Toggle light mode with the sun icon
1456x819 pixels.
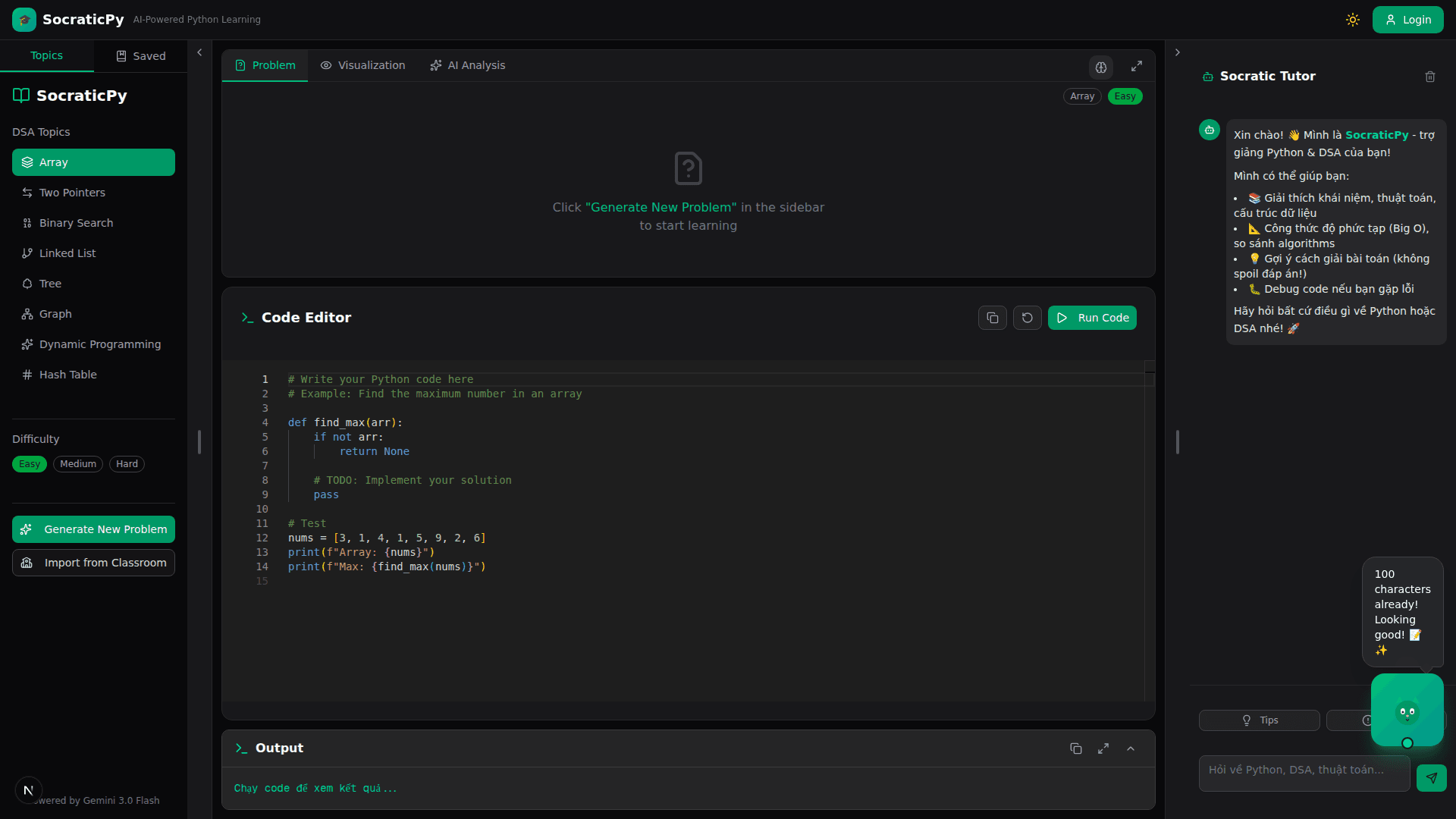[1354, 19]
